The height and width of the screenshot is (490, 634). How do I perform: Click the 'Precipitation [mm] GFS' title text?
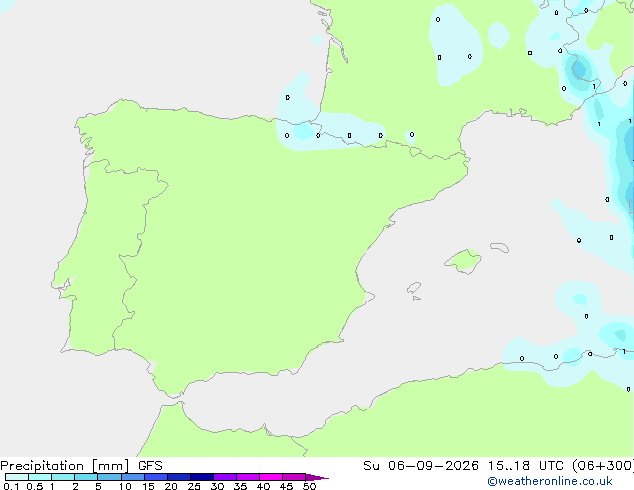(81, 466)
